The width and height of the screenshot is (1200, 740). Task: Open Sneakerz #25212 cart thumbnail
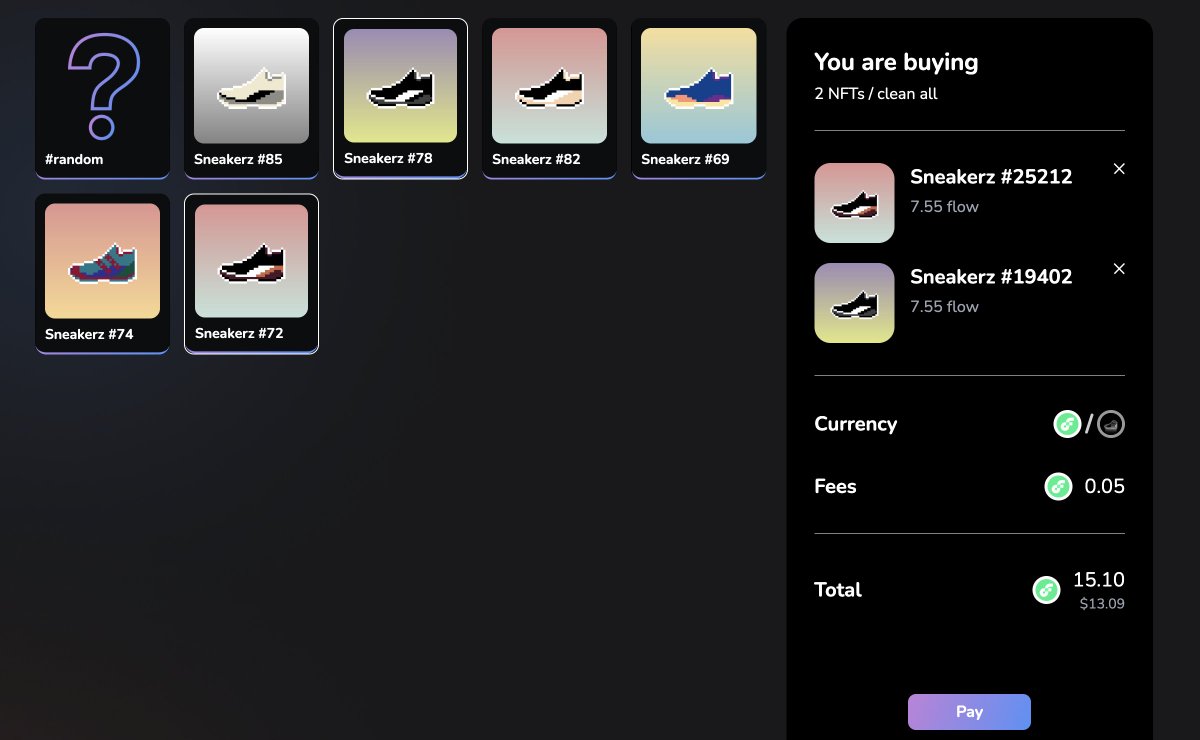tap(854, 203)
